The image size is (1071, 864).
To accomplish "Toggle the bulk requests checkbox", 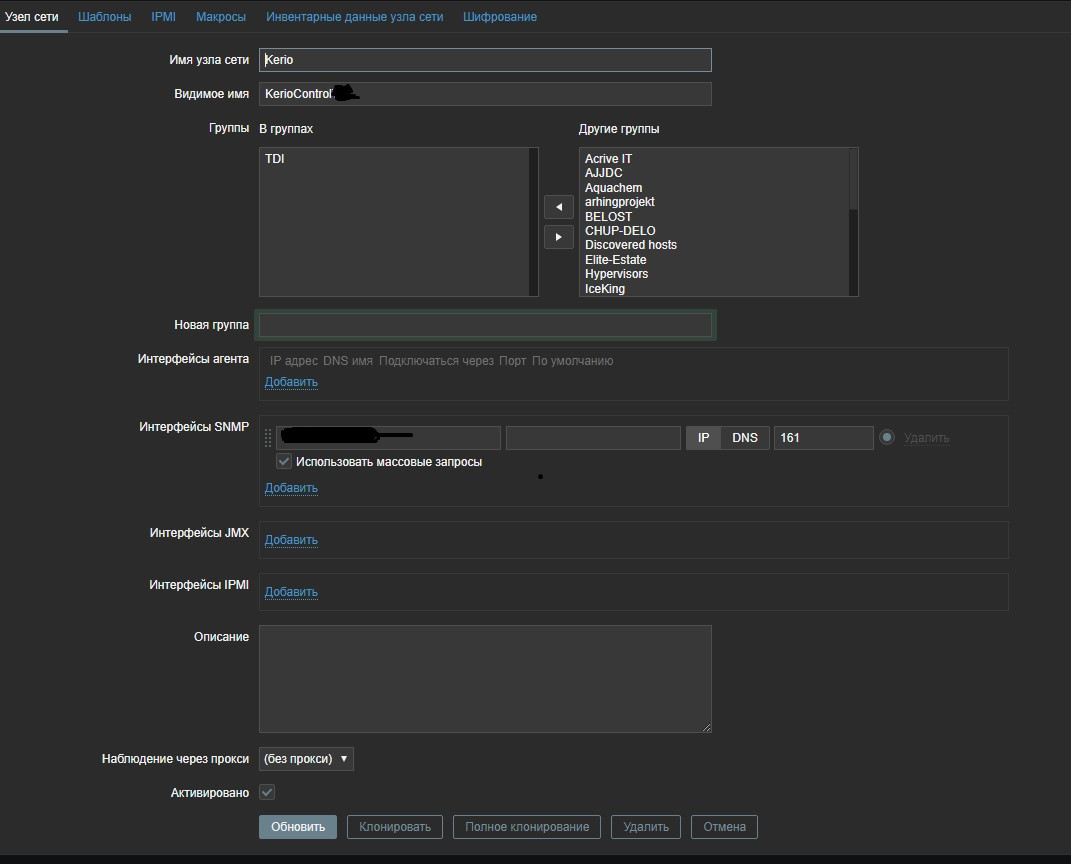I will click(x=284, y=462).
